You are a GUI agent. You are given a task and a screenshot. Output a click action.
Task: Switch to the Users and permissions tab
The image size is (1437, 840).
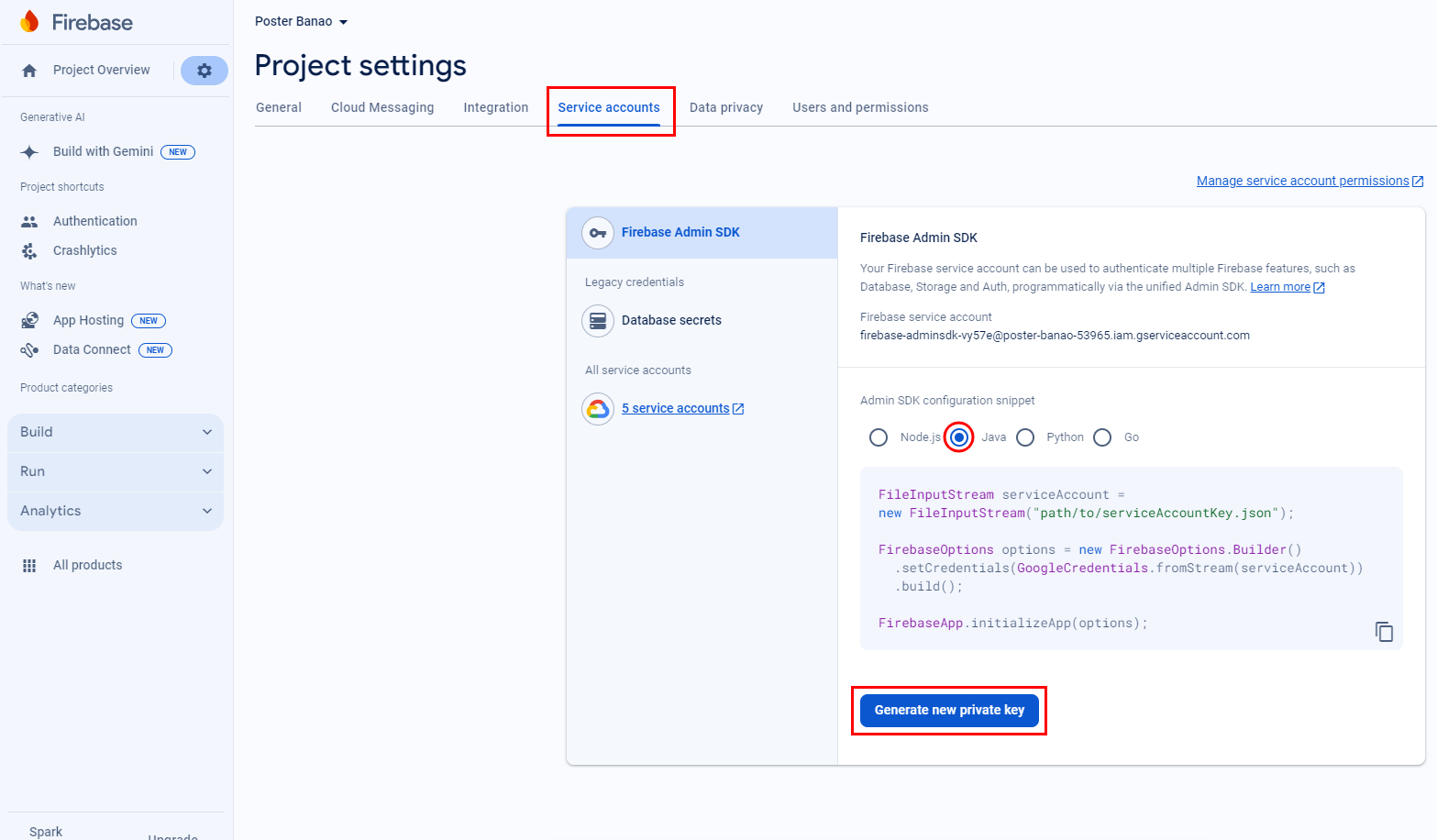tap(860, 107)
